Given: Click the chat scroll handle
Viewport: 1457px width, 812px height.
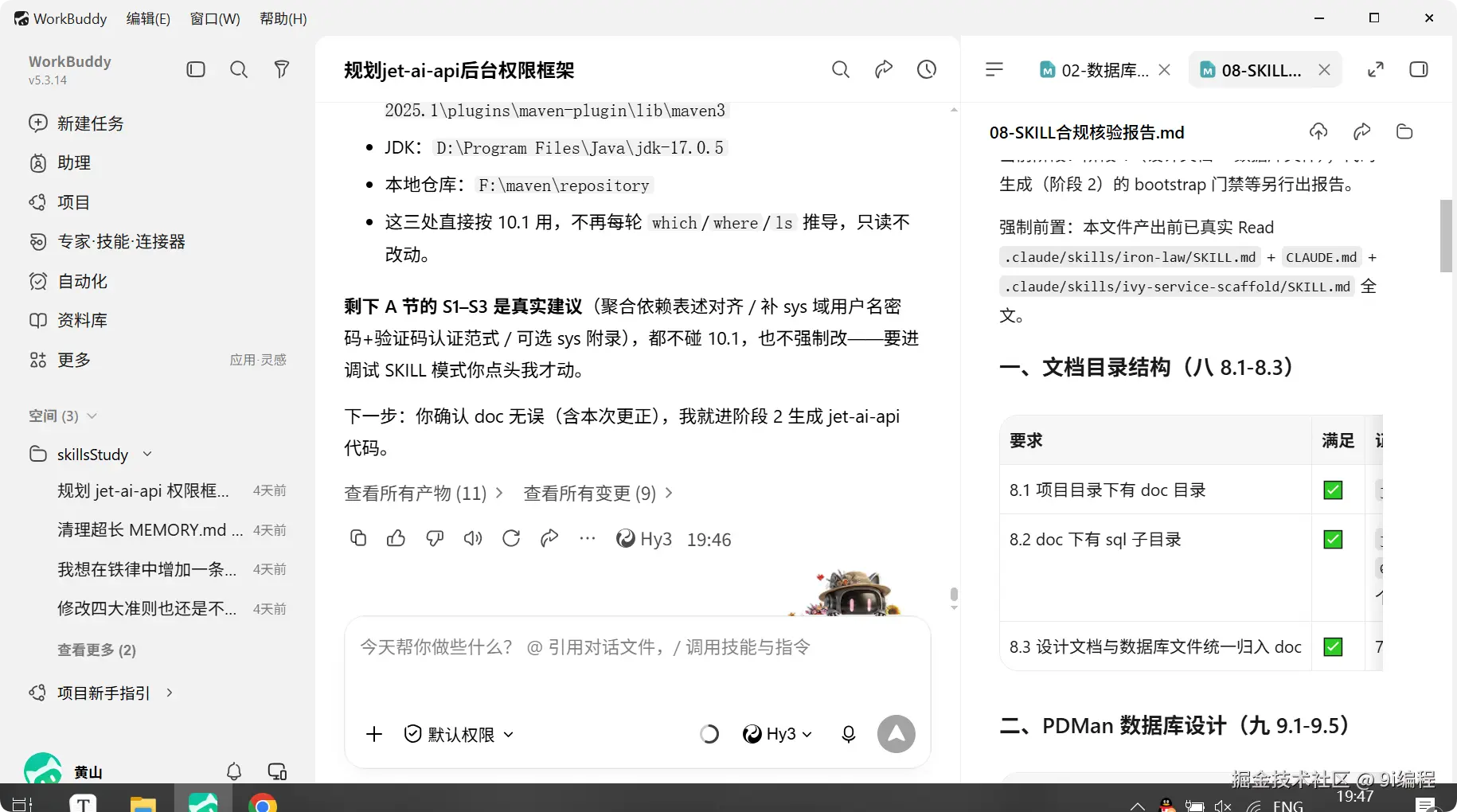Looking at the screenshot, I should (954, 595).
